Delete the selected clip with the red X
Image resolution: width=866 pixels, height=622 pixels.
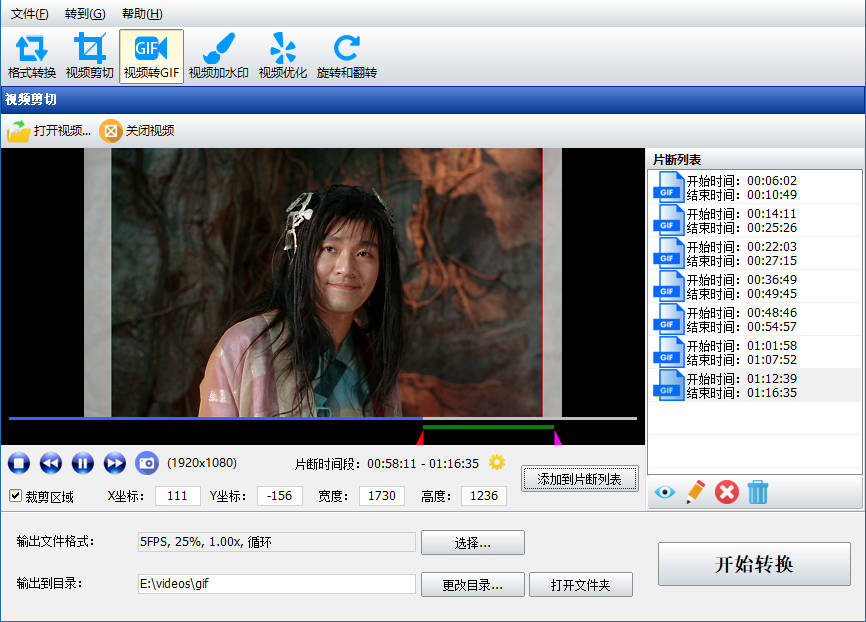[727, 492]
